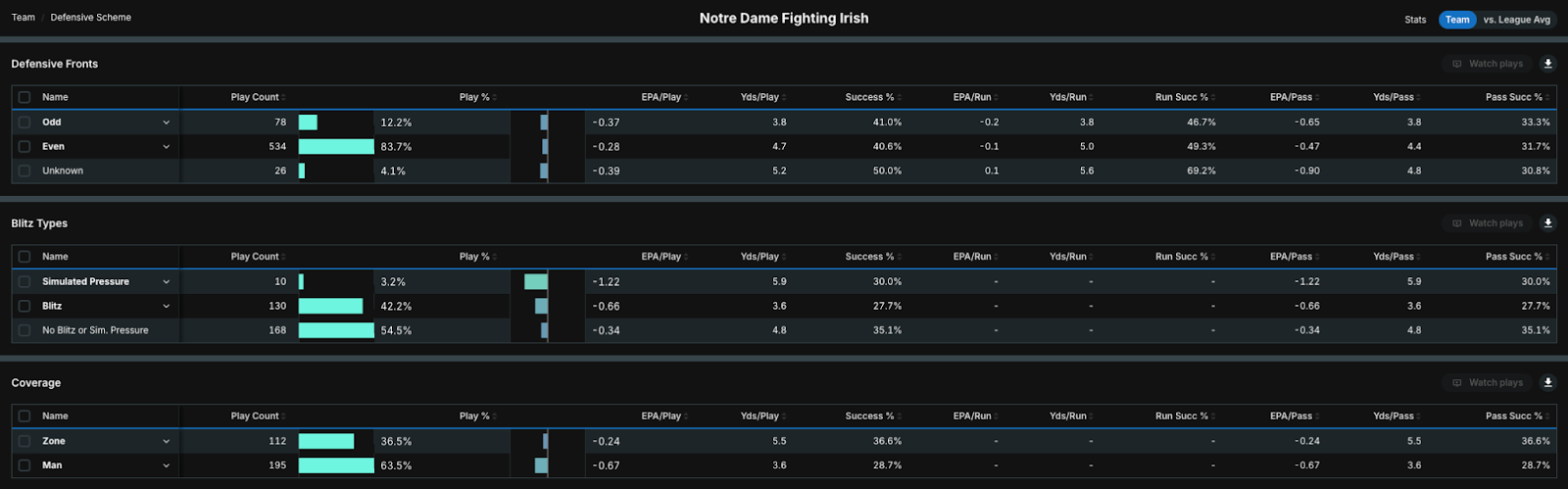1568x489 pixels.
Task: Select all rows in Blitz Types table
Action: tap(24, 257)
